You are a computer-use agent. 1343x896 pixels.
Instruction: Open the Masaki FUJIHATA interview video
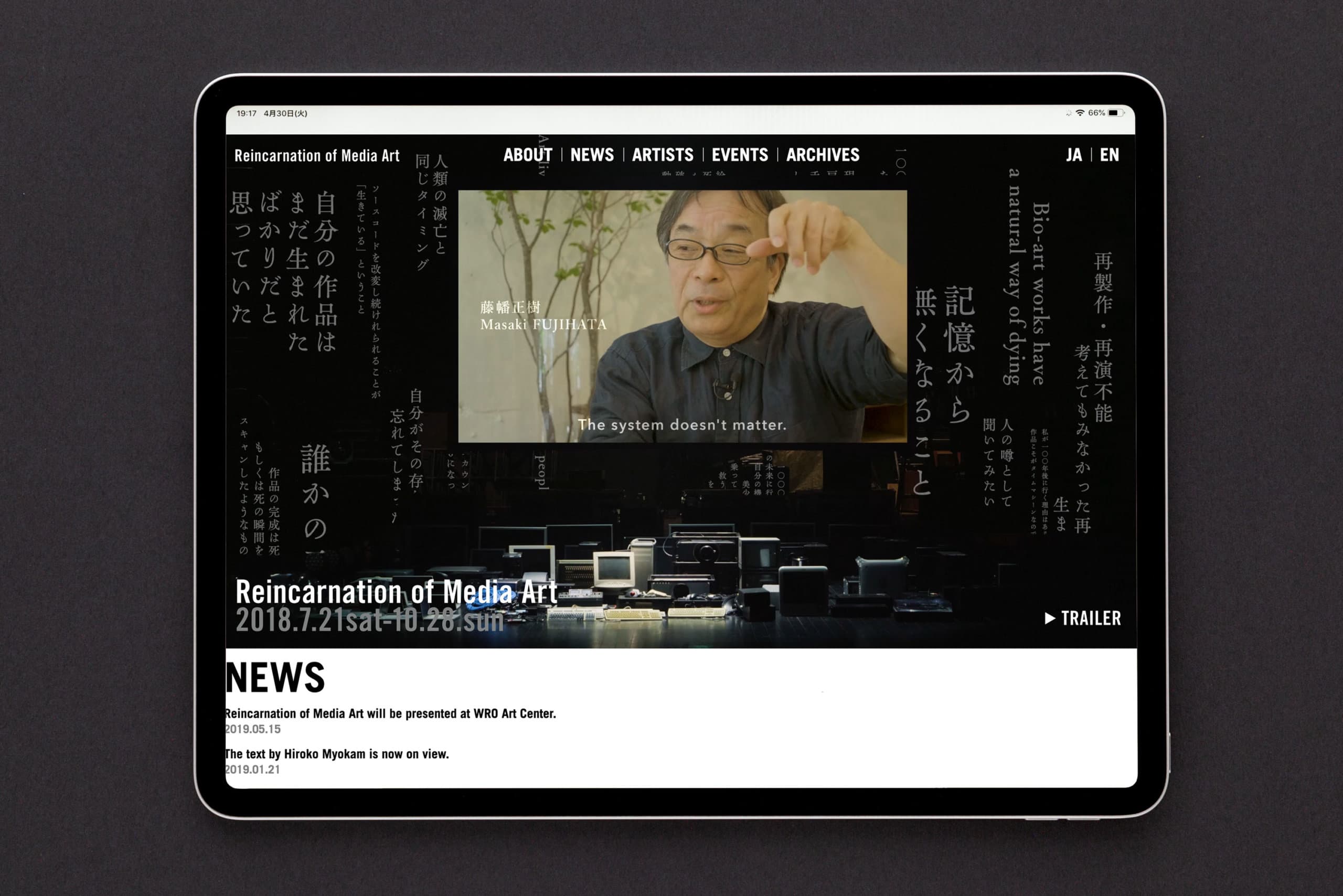(x=682, y=316)
